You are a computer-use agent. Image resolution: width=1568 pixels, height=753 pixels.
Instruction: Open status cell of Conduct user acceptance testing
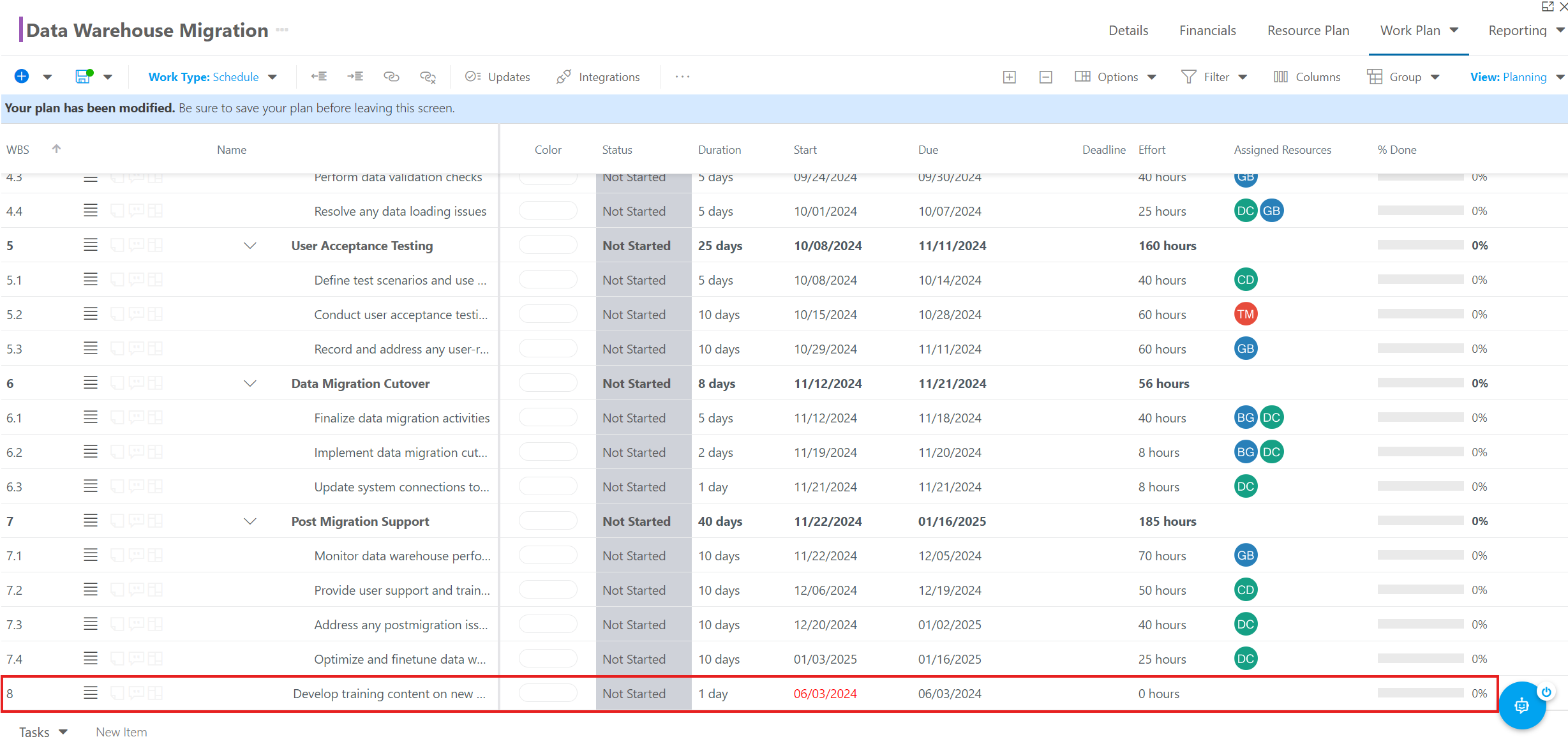[x=643, y=314]
